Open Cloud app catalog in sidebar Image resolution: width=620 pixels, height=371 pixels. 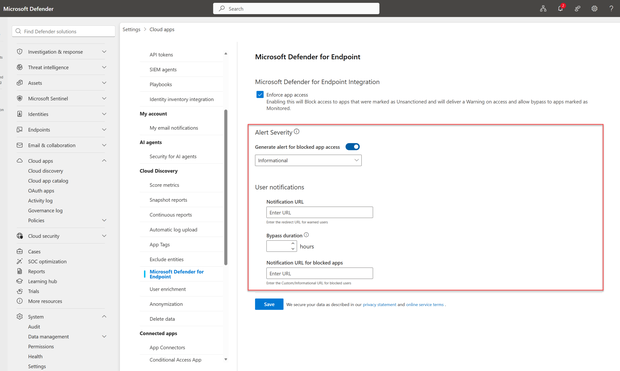(x=48, y=181)
